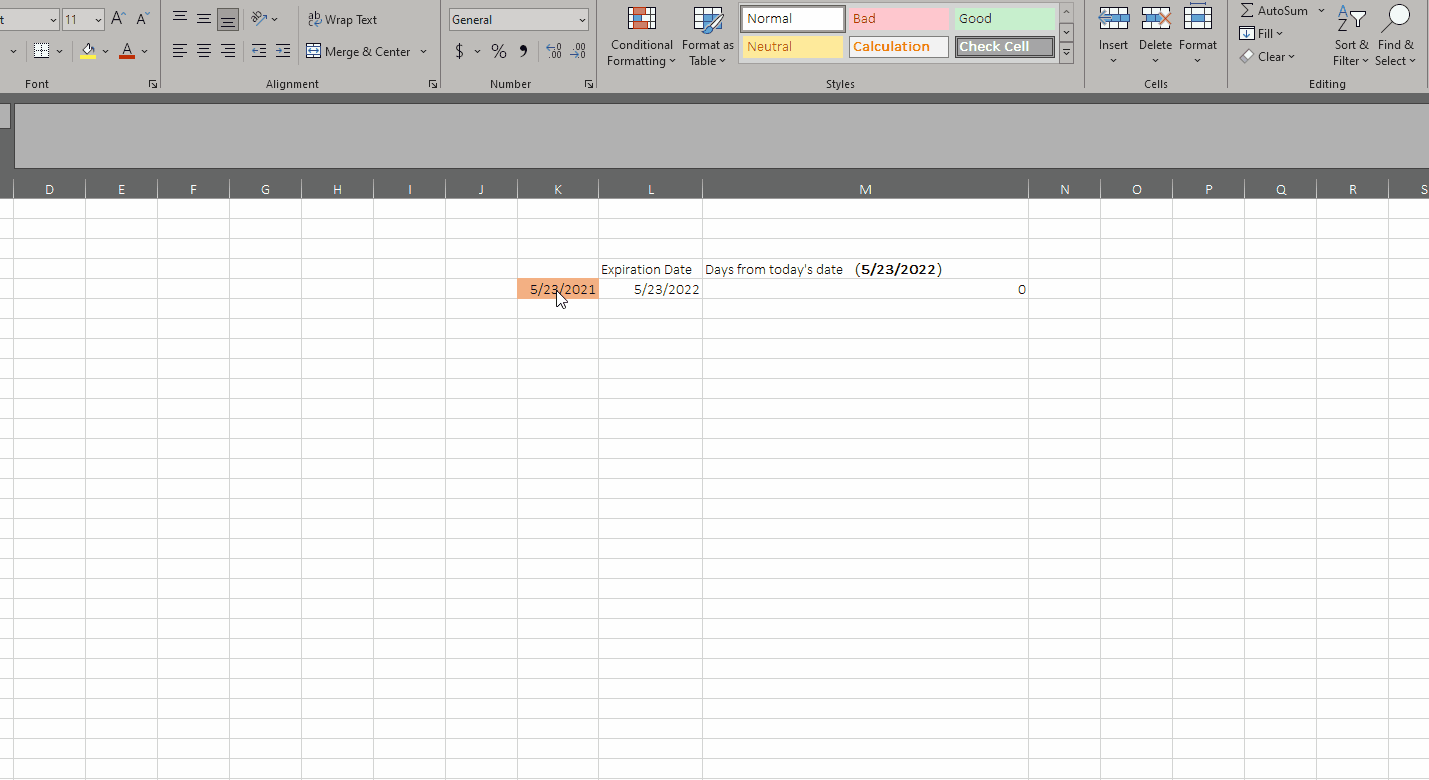The height and width of the screenshot is (780, 1429).
Task: Apply borders with the borders icon
Action: coord(41,51)
